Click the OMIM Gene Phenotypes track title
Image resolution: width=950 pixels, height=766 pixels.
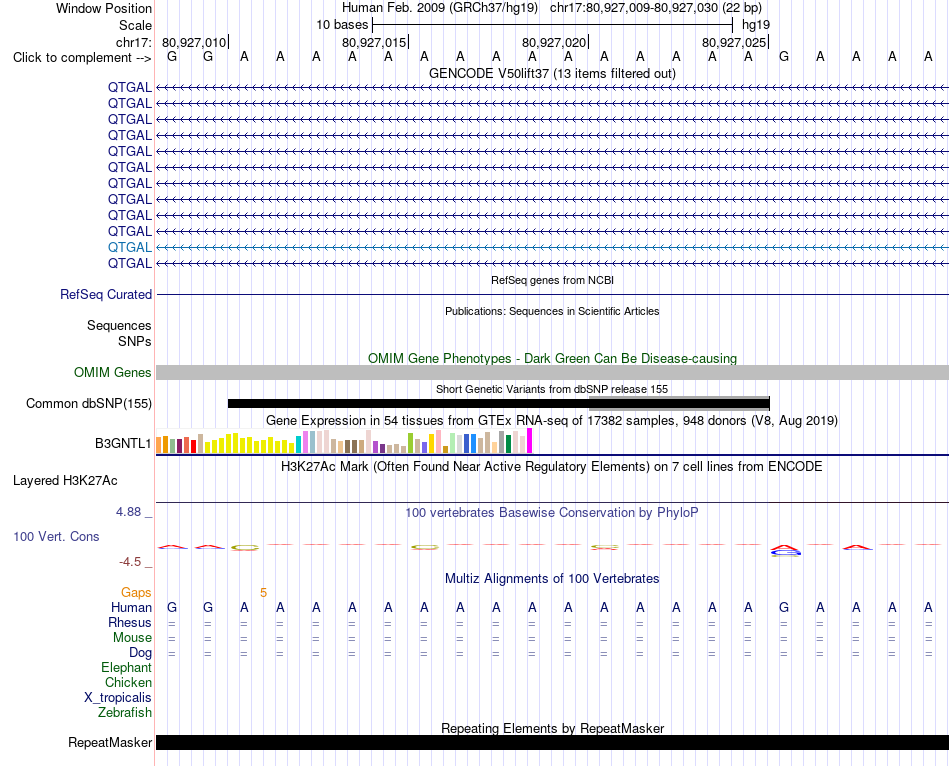(x=552, y=358)
